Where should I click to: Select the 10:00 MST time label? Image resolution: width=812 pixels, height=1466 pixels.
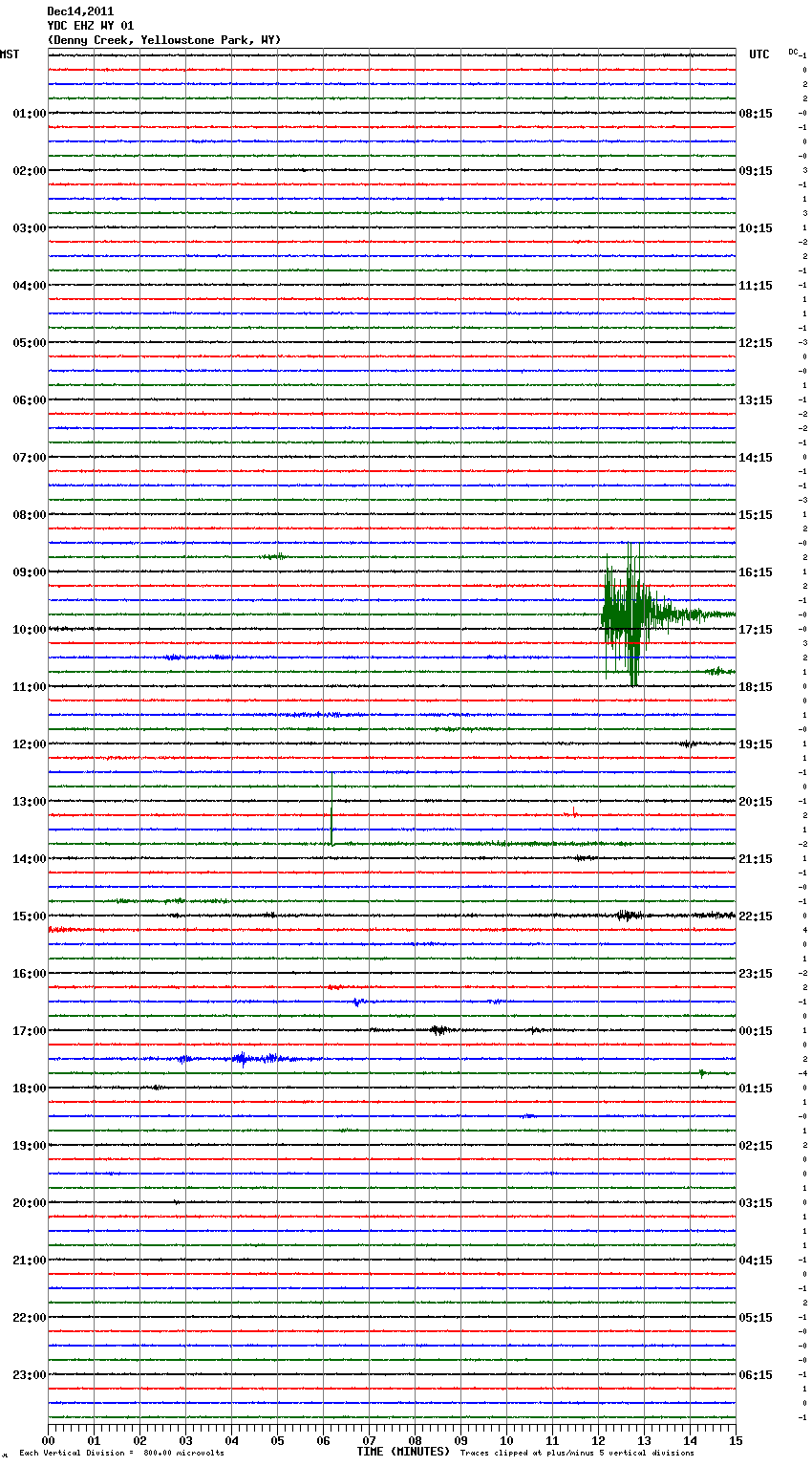(x=29, y=630)
